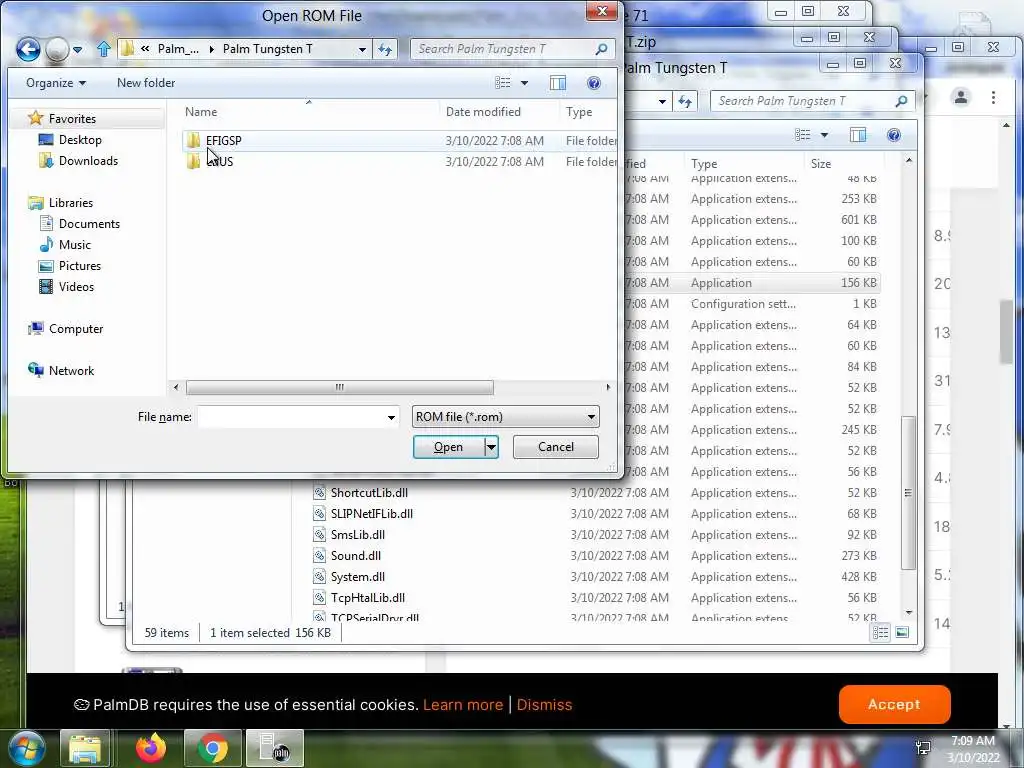Select Videos library

76,287
